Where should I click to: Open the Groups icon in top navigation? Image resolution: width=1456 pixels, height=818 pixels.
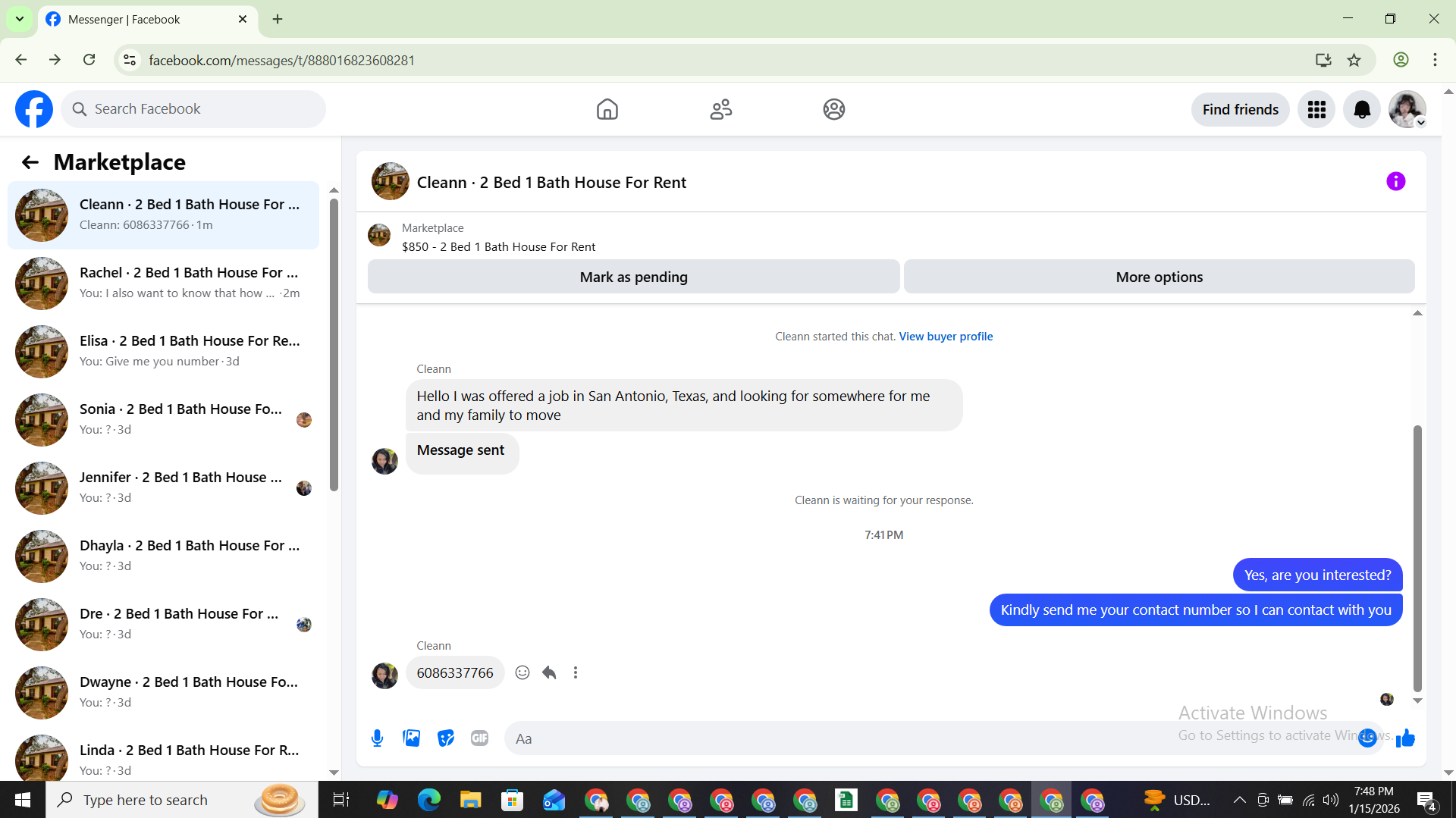(833, 109)
